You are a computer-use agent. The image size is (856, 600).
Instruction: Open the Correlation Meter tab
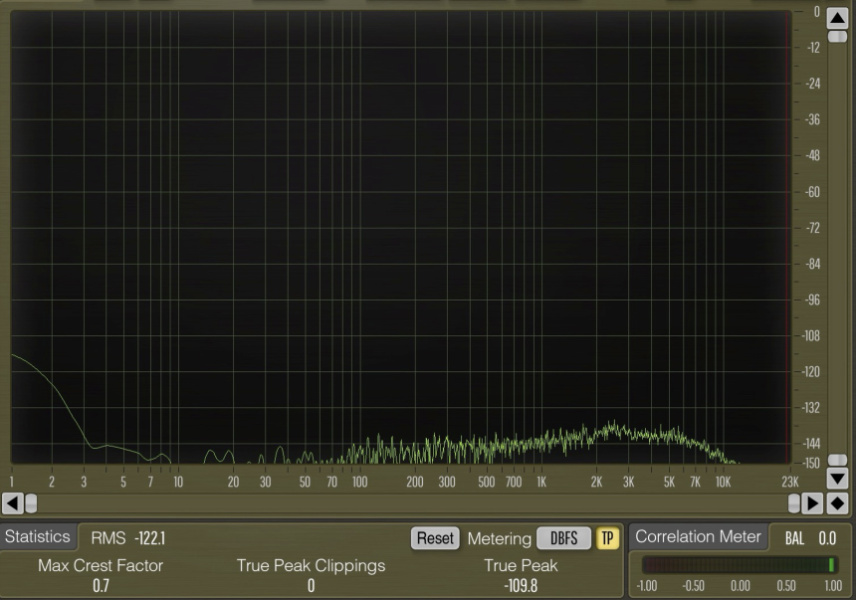click(698, 537)
